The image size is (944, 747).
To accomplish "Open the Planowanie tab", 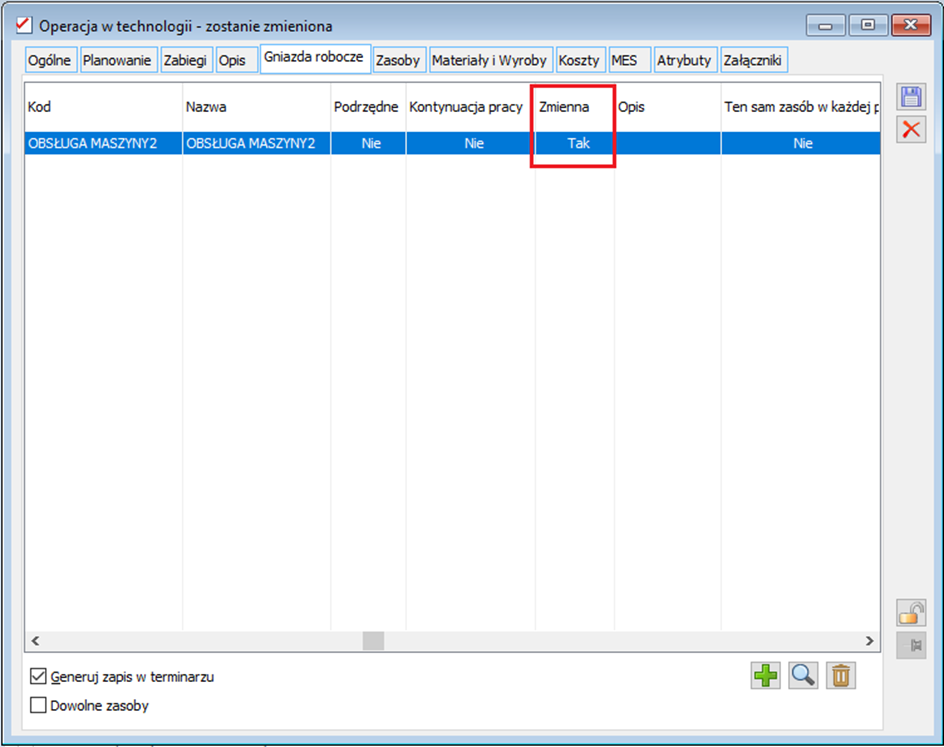I will [x=118, y=59].
